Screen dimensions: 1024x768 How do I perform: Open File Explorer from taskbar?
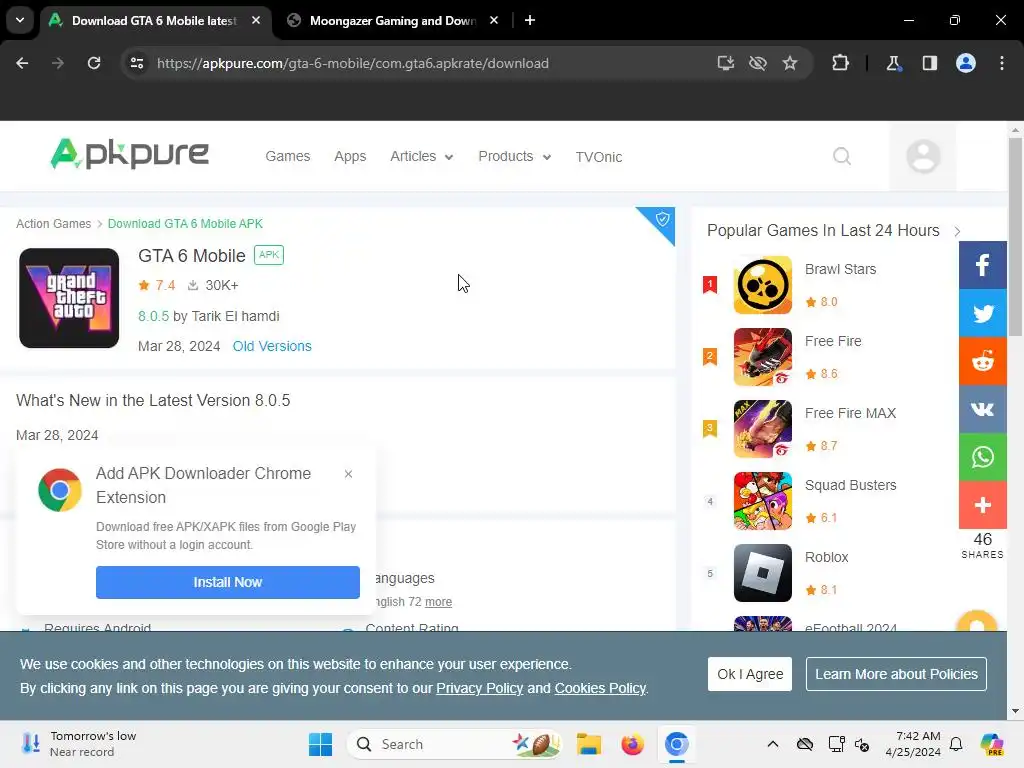coord(588,744)
